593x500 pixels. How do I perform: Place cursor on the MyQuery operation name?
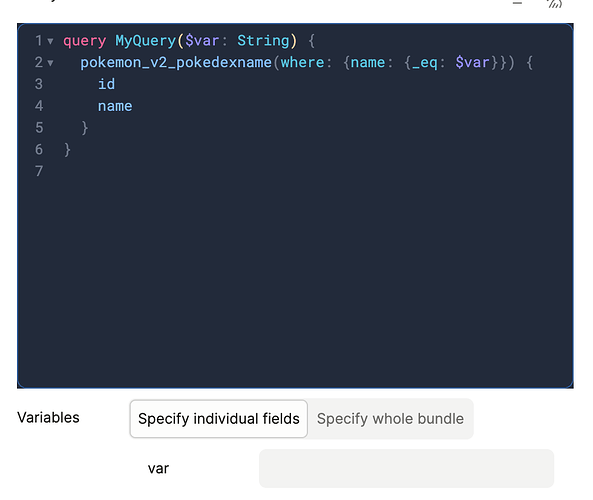click(146, 40)
